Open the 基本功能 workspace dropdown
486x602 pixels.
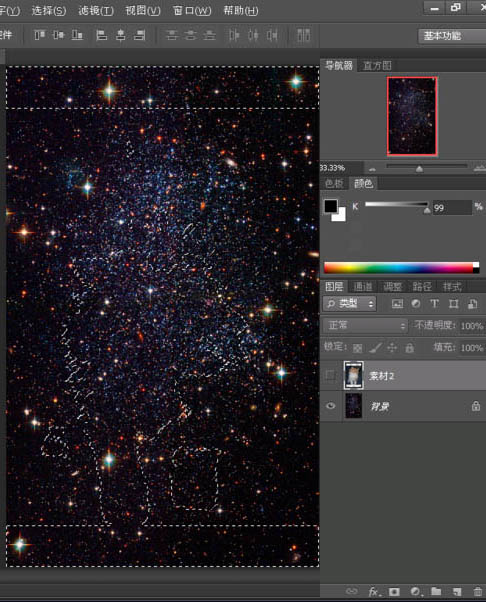[x=452, y=36]
